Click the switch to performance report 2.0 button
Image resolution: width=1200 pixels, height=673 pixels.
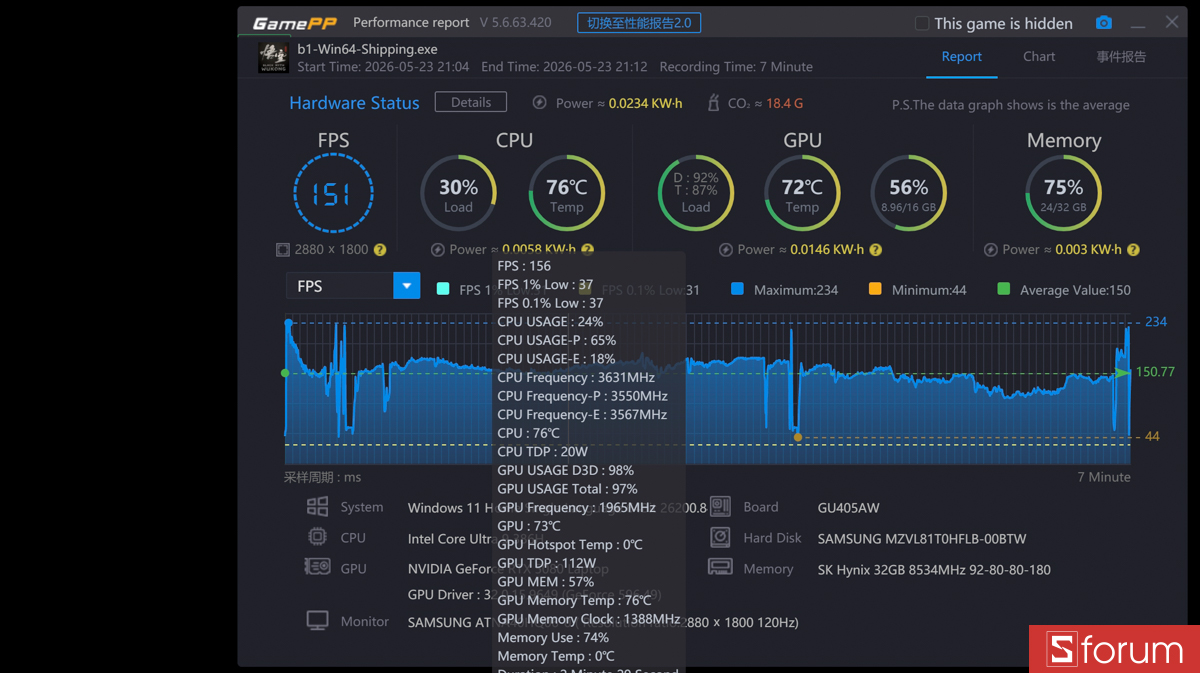pos(639,23)
